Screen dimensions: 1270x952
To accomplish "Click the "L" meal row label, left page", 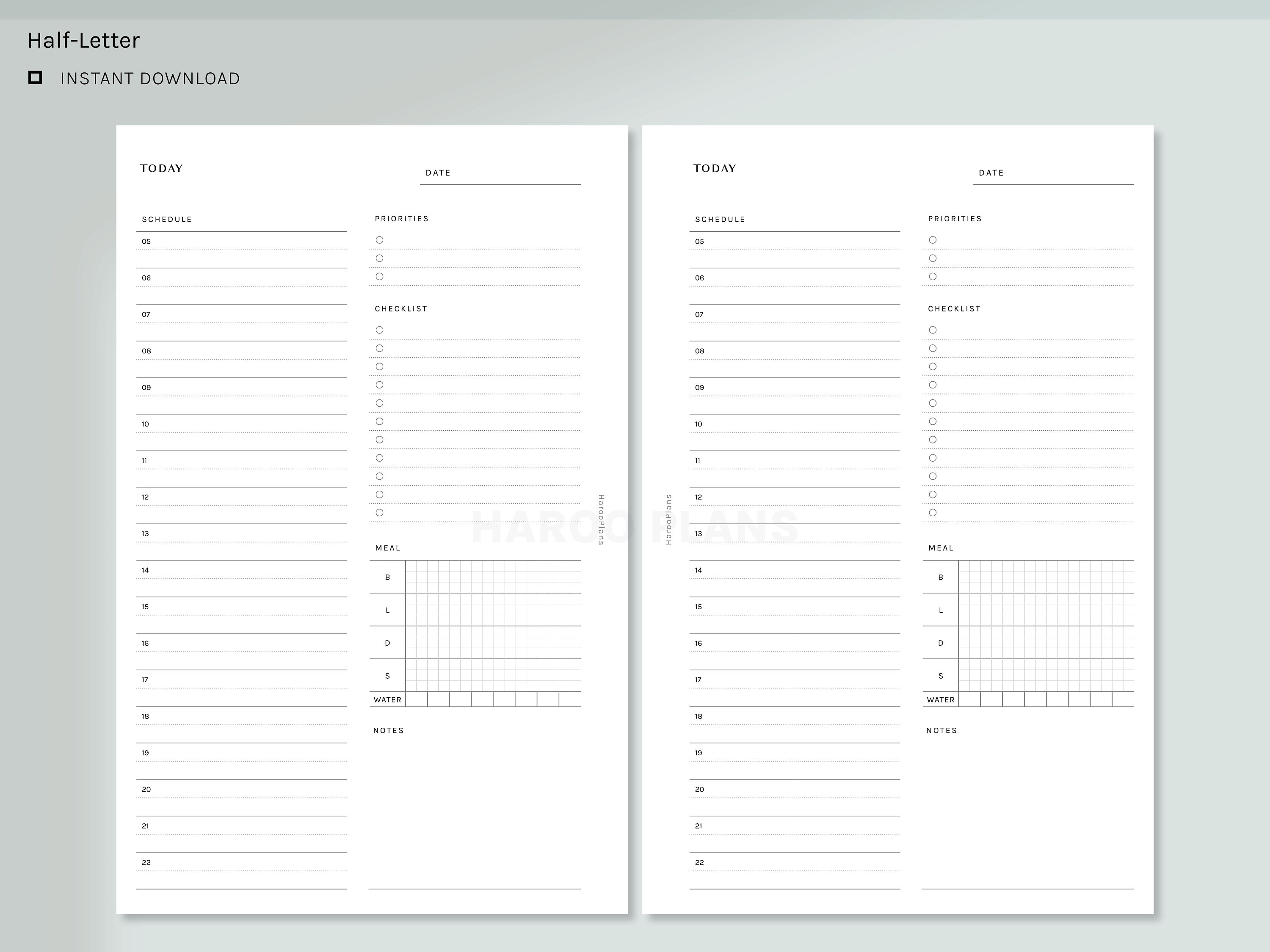I will (x=387, y=610).
